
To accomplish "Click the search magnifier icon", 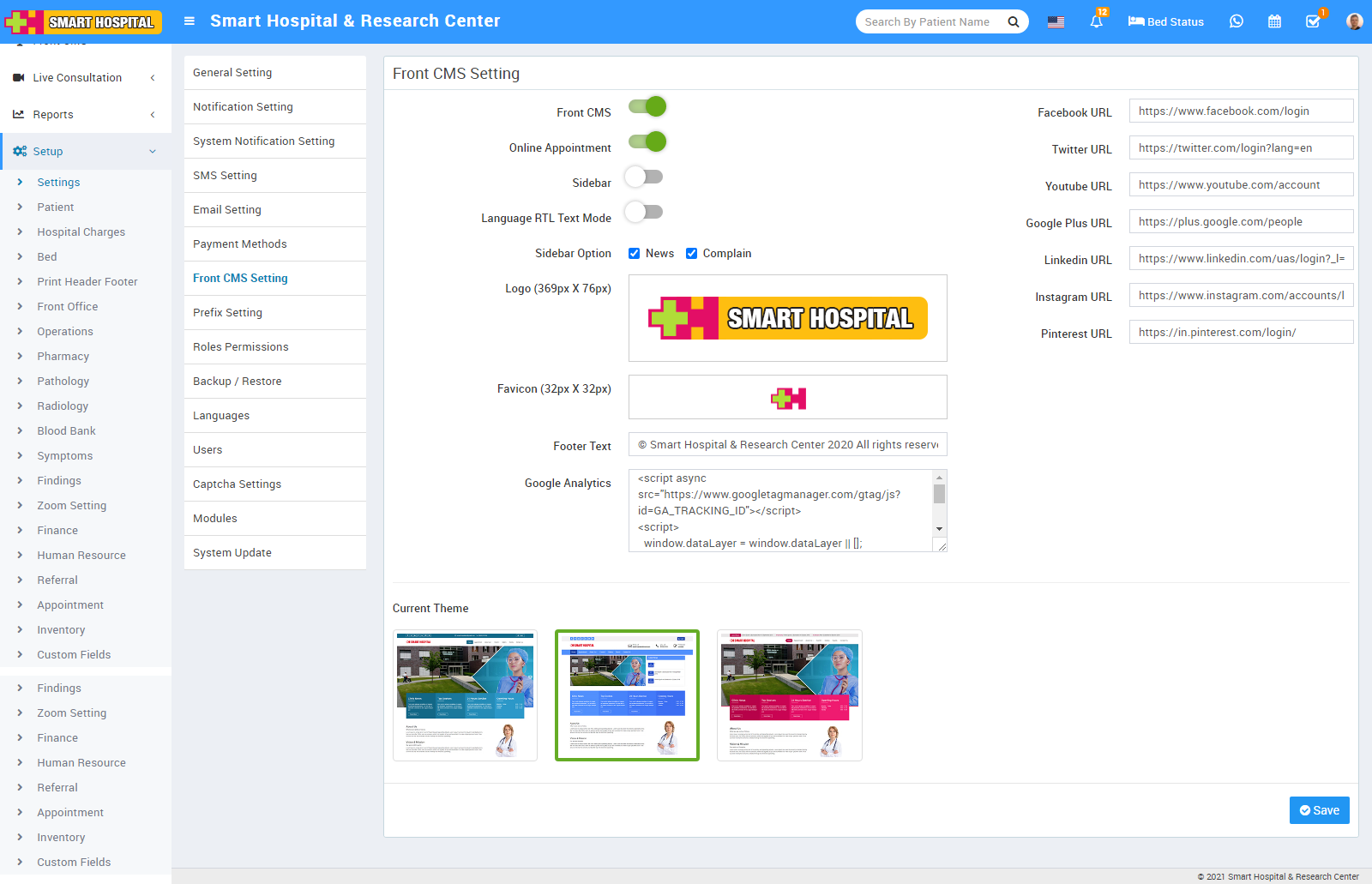I will click(x=1013, y=22).
